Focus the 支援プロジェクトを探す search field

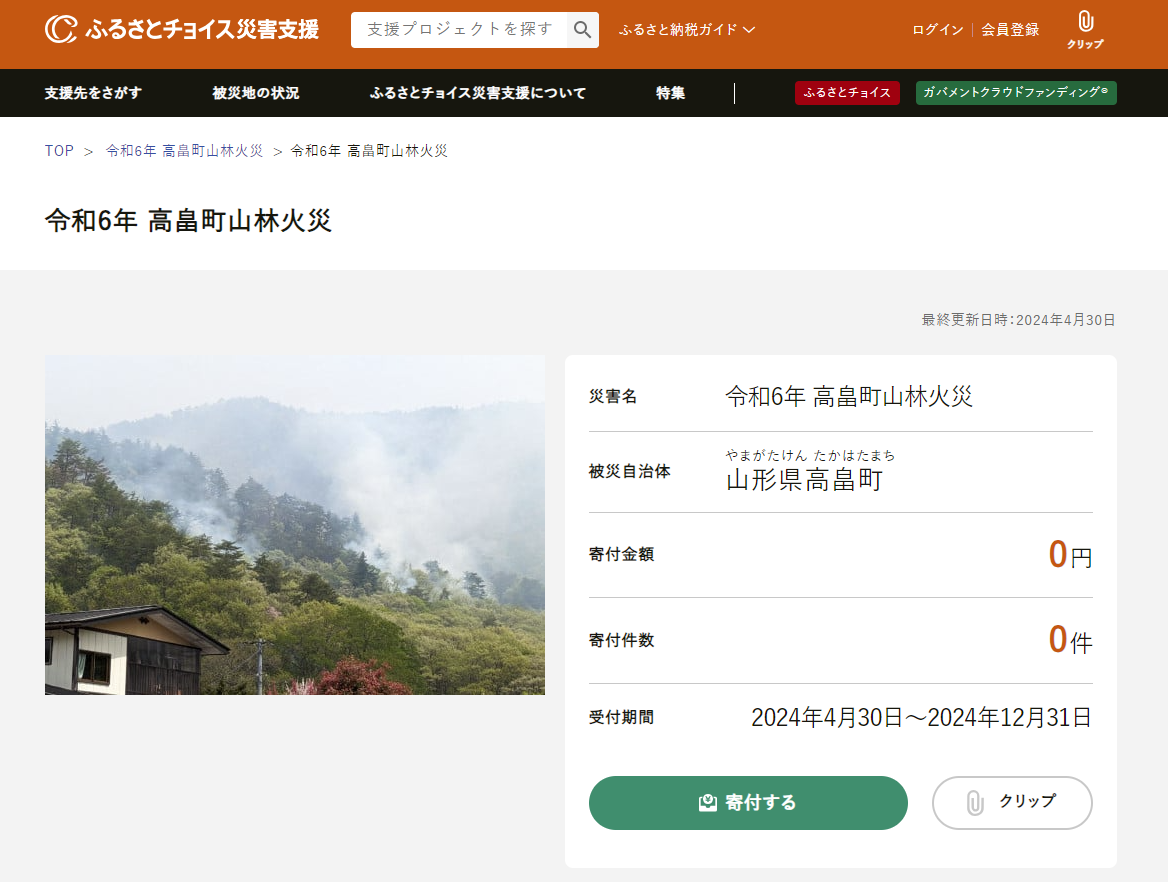pos(459,30)
